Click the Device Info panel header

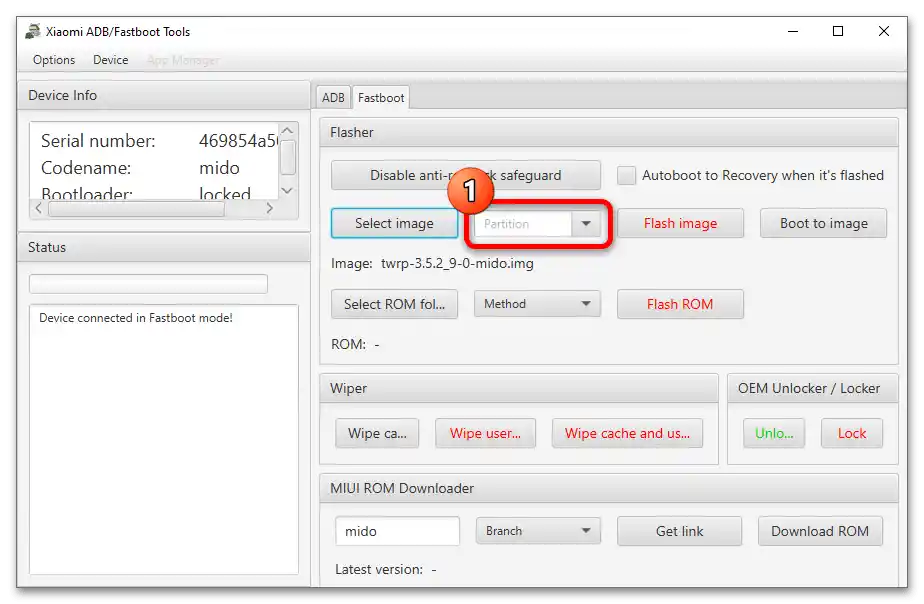(x=164, y=95)
